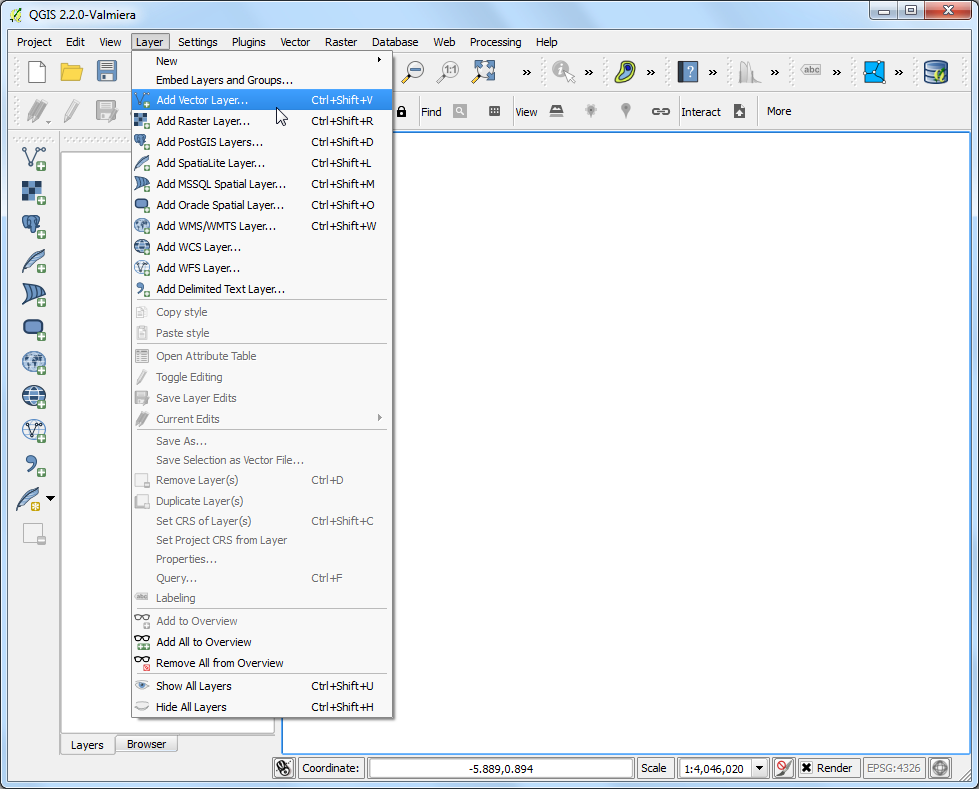The width and height of the screenshot is (979, 789).
Task: Click Add Vector Layer icon in left toolbar
Action: 34,159
